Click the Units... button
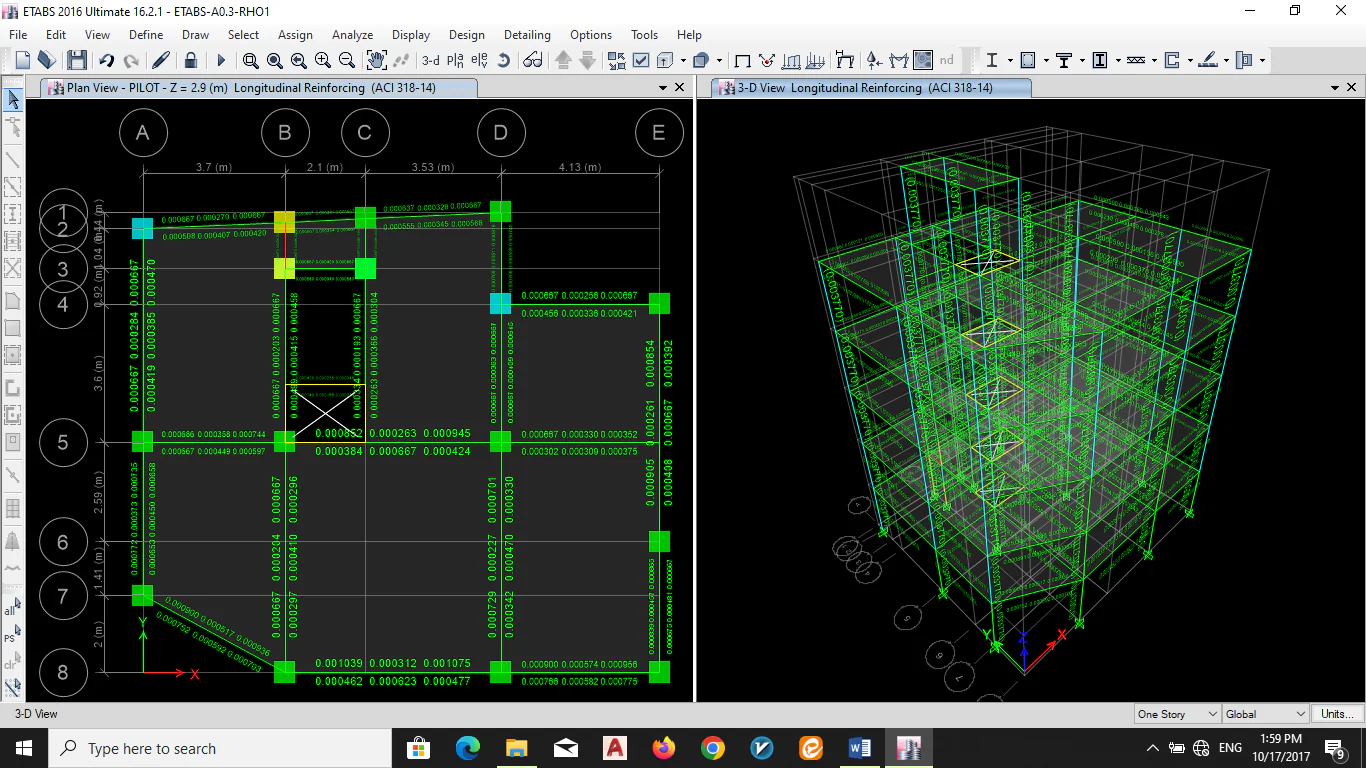 click(1337, 714)
